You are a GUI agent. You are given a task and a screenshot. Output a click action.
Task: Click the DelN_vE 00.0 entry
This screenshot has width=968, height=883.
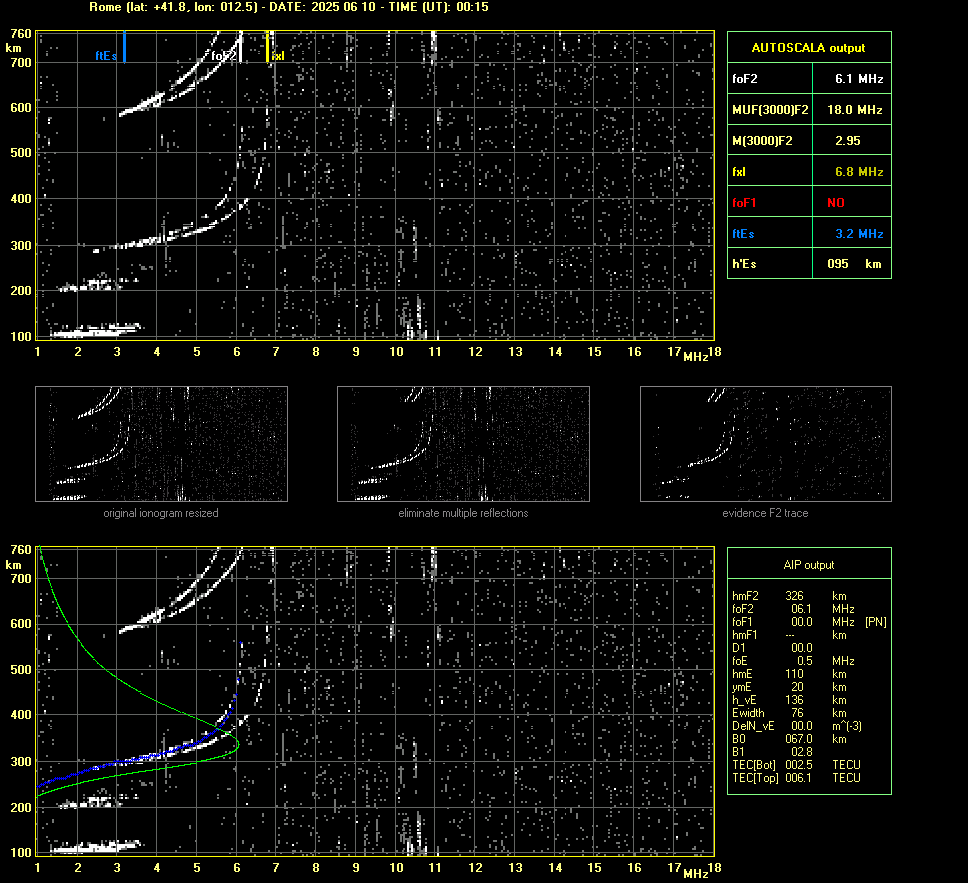coord(797,726)
